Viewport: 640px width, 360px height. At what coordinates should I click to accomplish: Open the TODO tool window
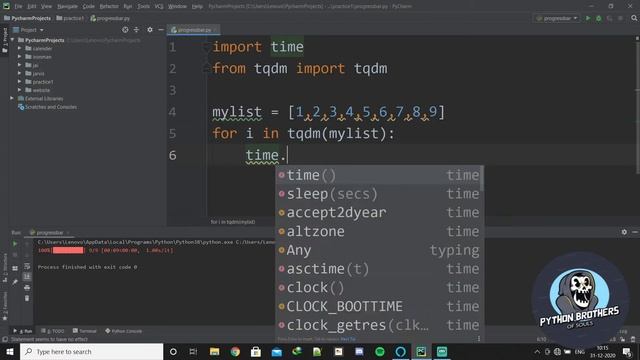click(53, 331)
